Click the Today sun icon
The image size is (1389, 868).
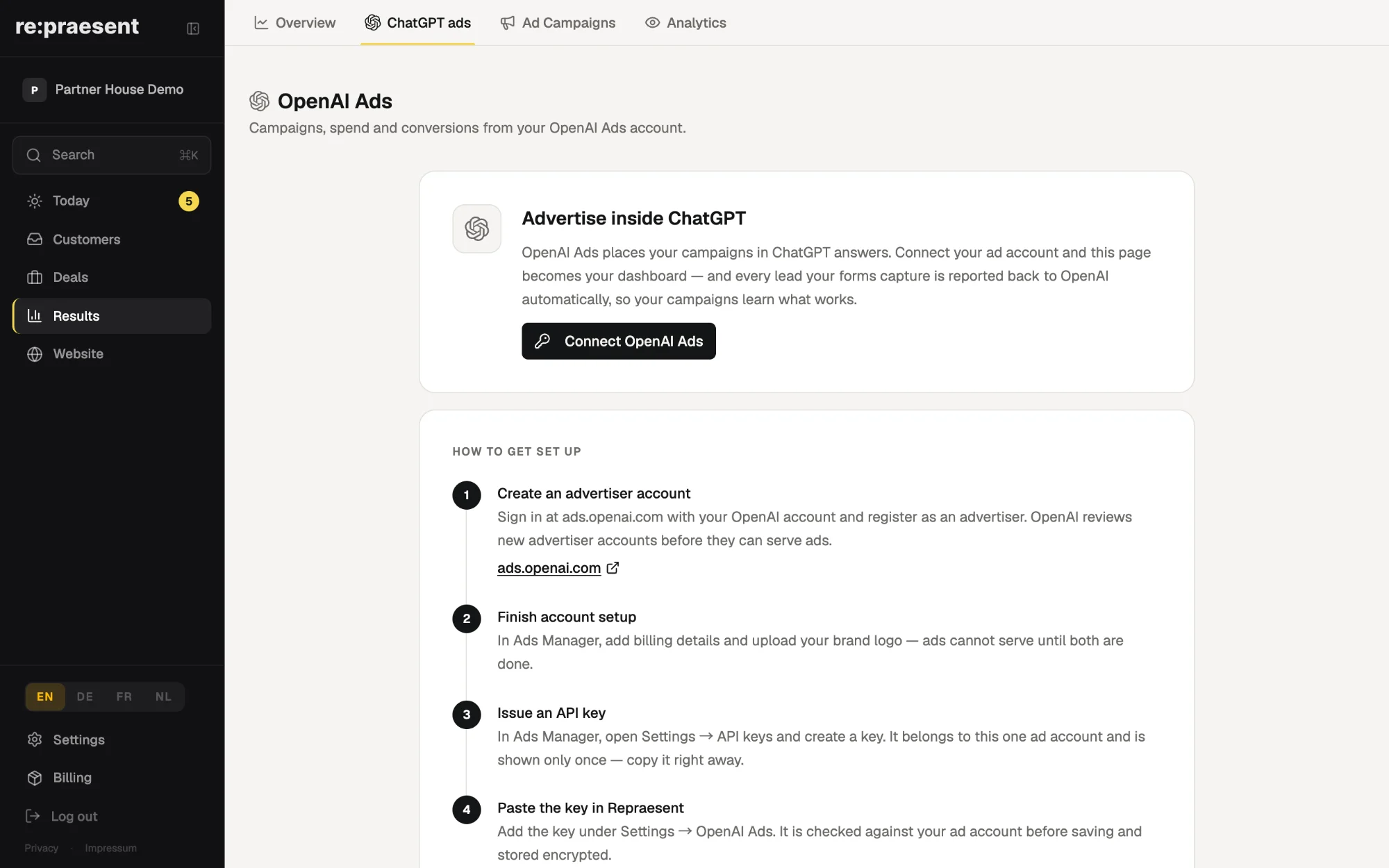click(x=35, y=201)
